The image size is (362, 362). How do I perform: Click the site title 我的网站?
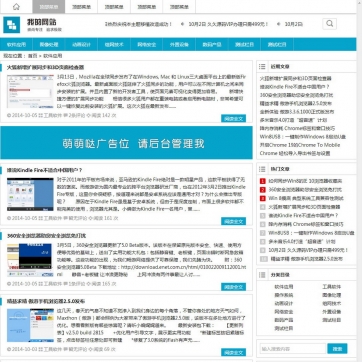point(41,22)
